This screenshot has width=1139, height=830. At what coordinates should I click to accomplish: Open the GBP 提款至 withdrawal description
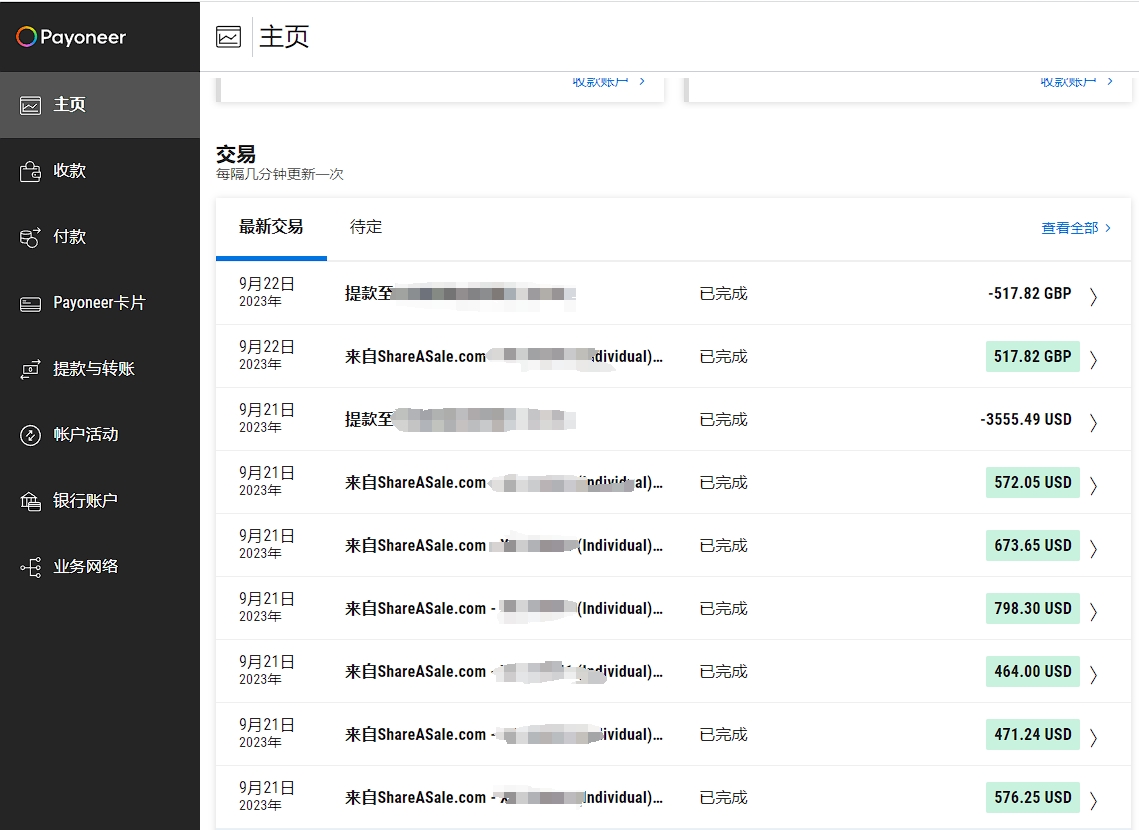(x=461, y=293)
